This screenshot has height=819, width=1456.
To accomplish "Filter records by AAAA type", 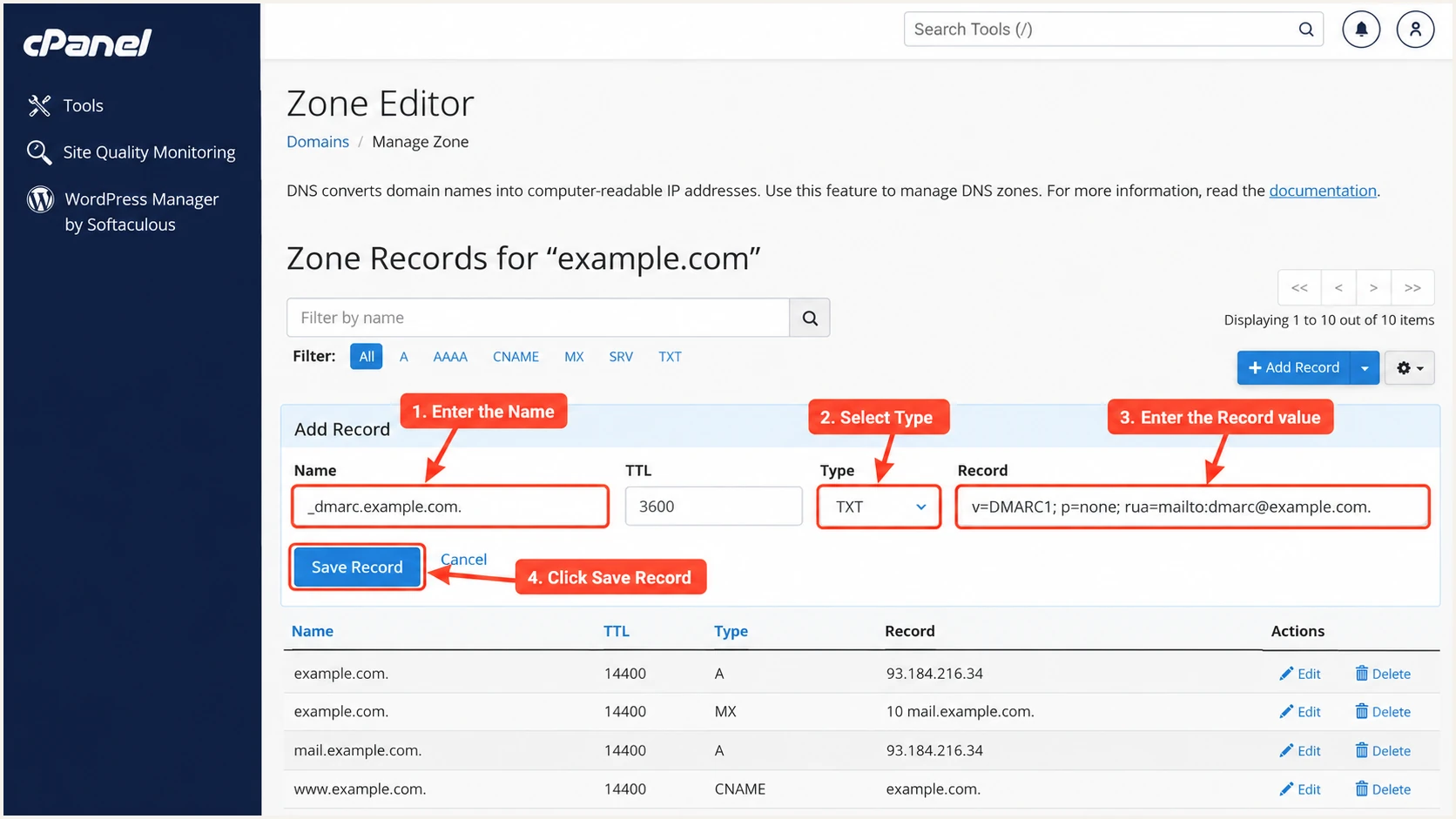I will click(x=450, y=357).
